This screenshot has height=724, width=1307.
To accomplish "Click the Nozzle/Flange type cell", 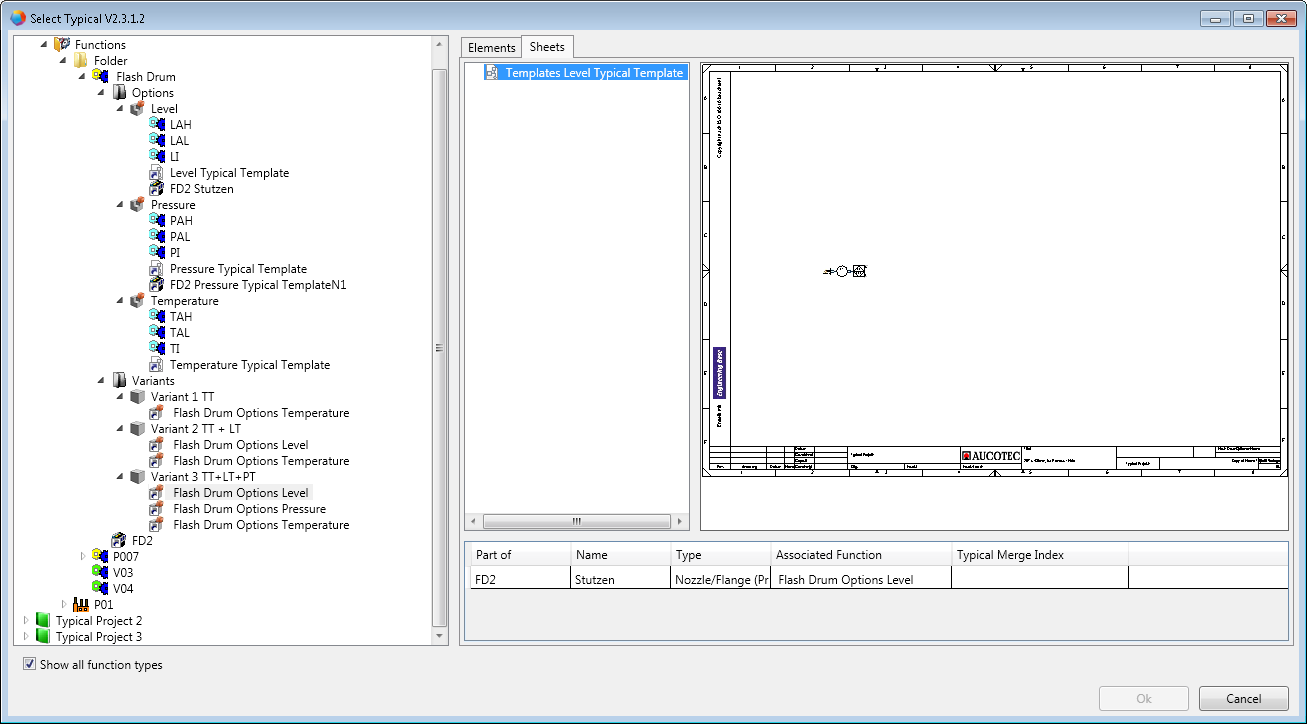I will tap(720, 579).
